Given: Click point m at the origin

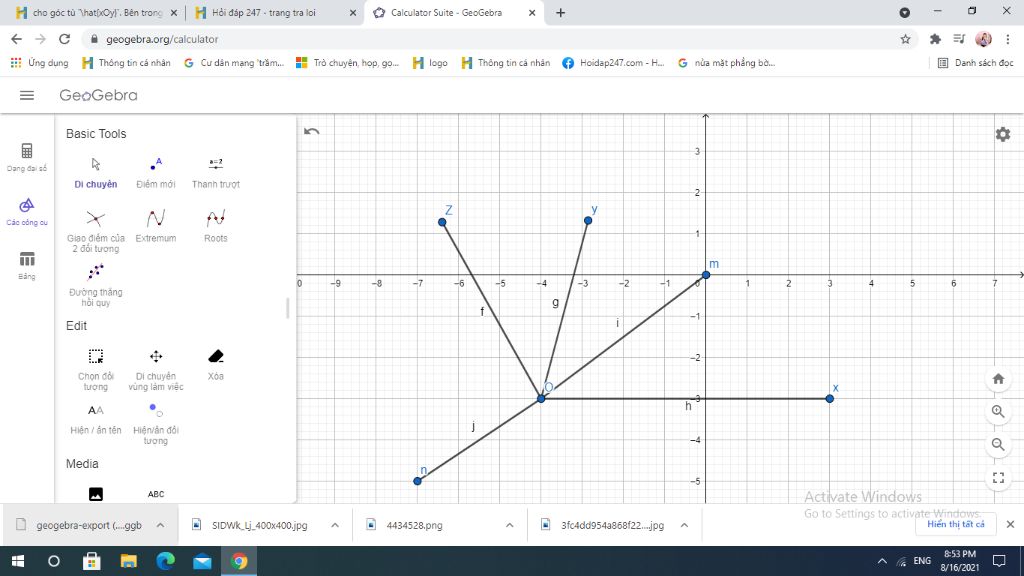Looking at the screenshot, I should [x=706, y=275].
